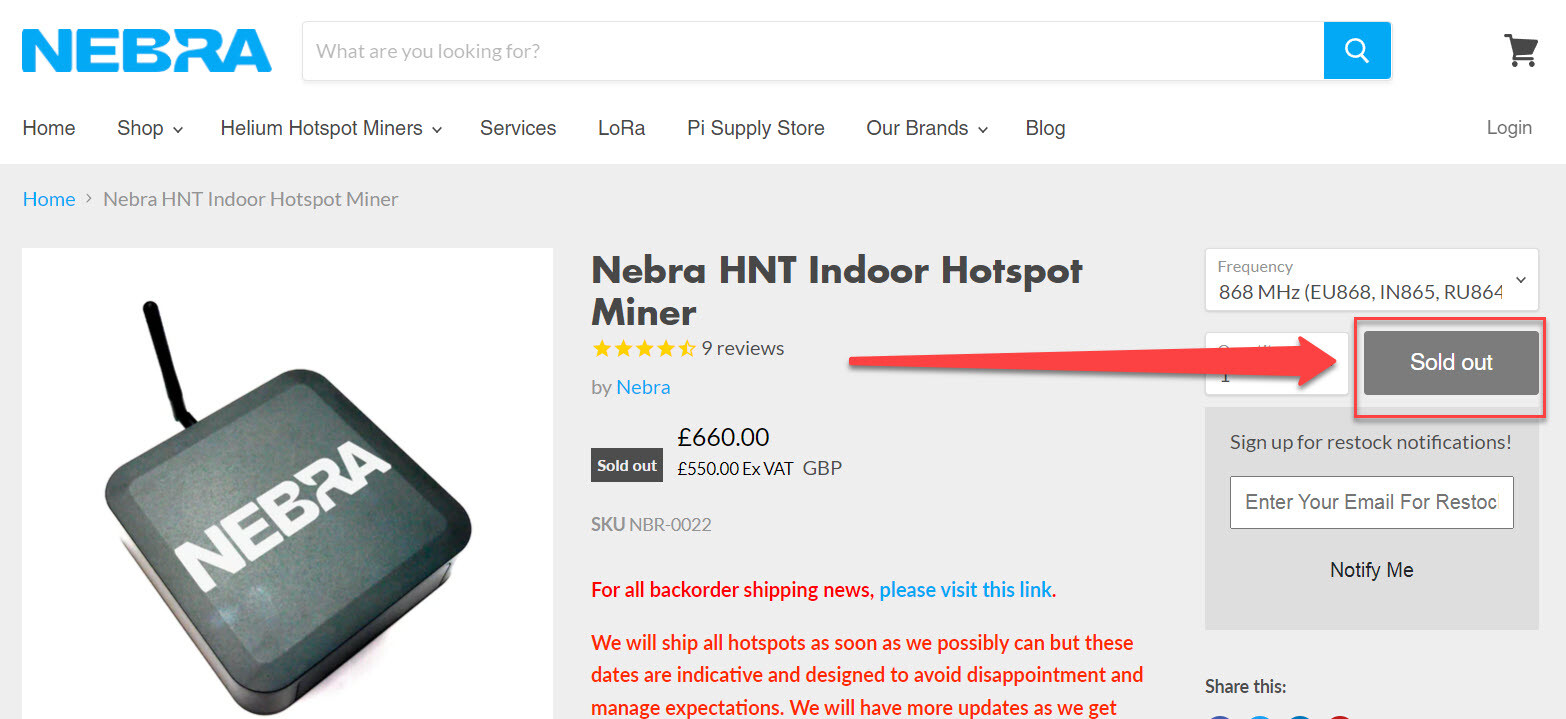Open the Frequency selector dropdown
This screenshot has width=1566, height=719.
pyautogui.click(x=1371, y=280)
